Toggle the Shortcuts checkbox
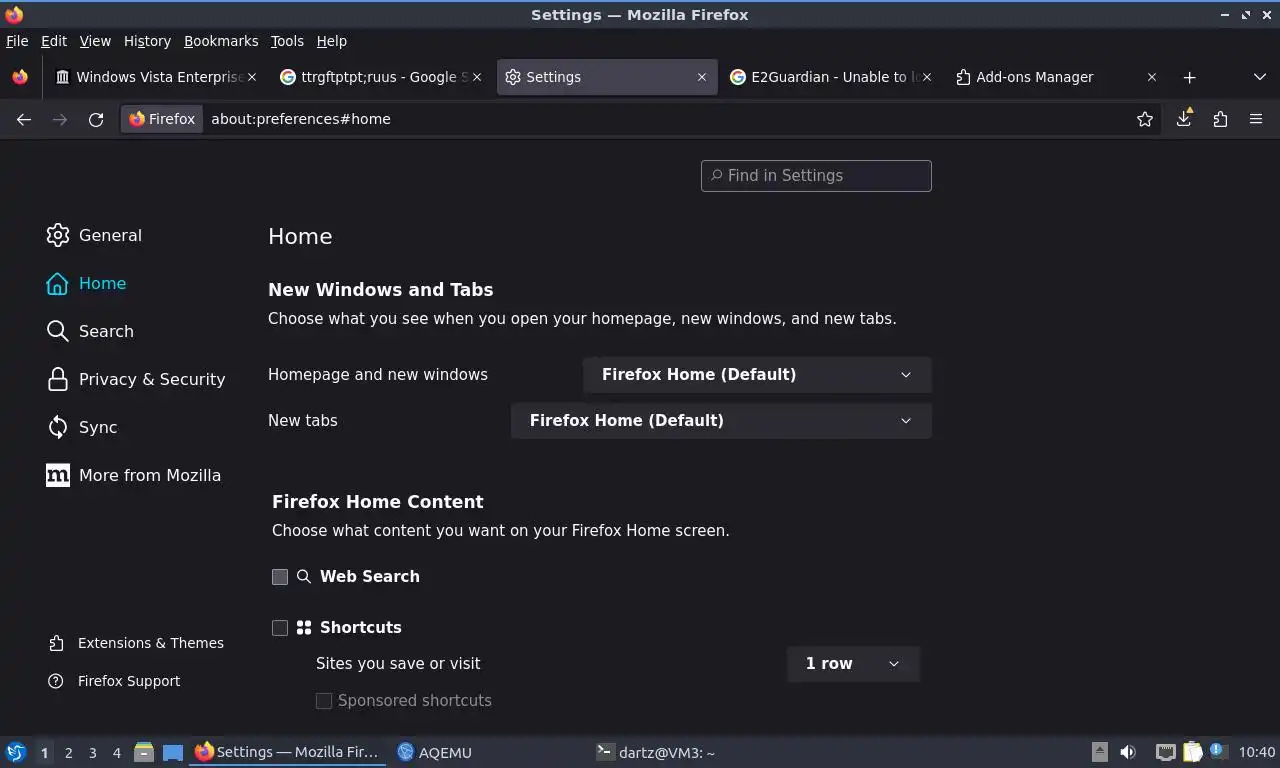 click(280, 628)
